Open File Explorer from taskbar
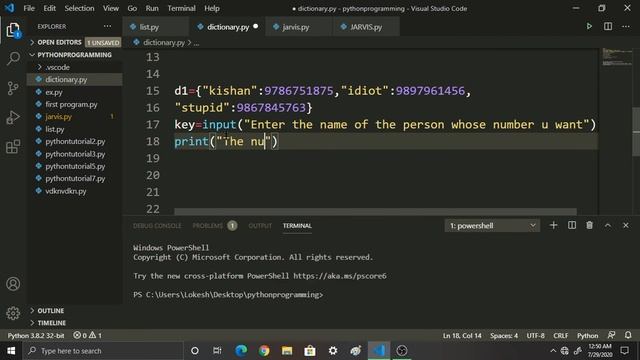The width and height of the screenshot is (640, 360). pyautogui.click(x=287, y=351)
